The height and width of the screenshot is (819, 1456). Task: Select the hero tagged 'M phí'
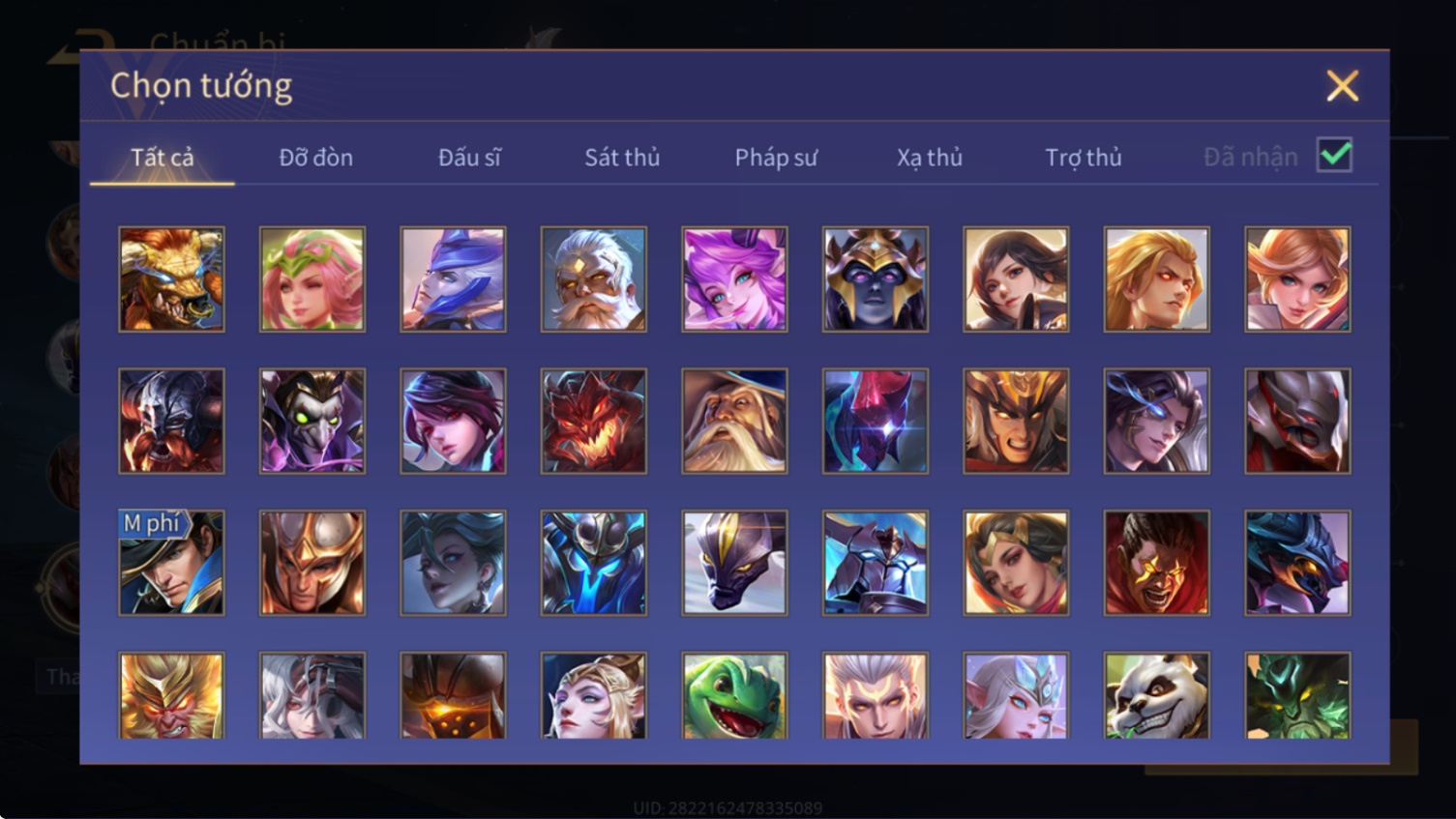[171, 563]
